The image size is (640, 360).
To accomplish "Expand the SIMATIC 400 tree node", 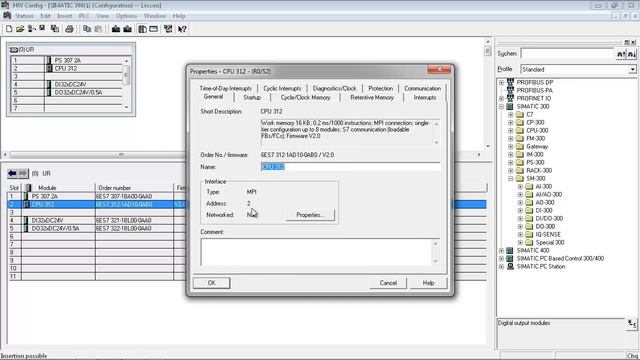I will pyautogui.click(x=501, y=251).
